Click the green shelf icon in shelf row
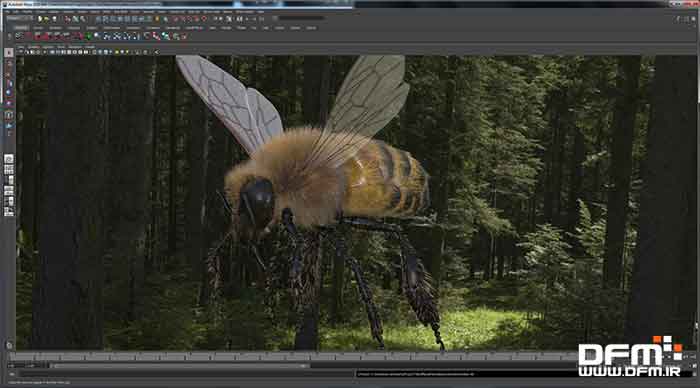700x388 pixels. (88, 36)
